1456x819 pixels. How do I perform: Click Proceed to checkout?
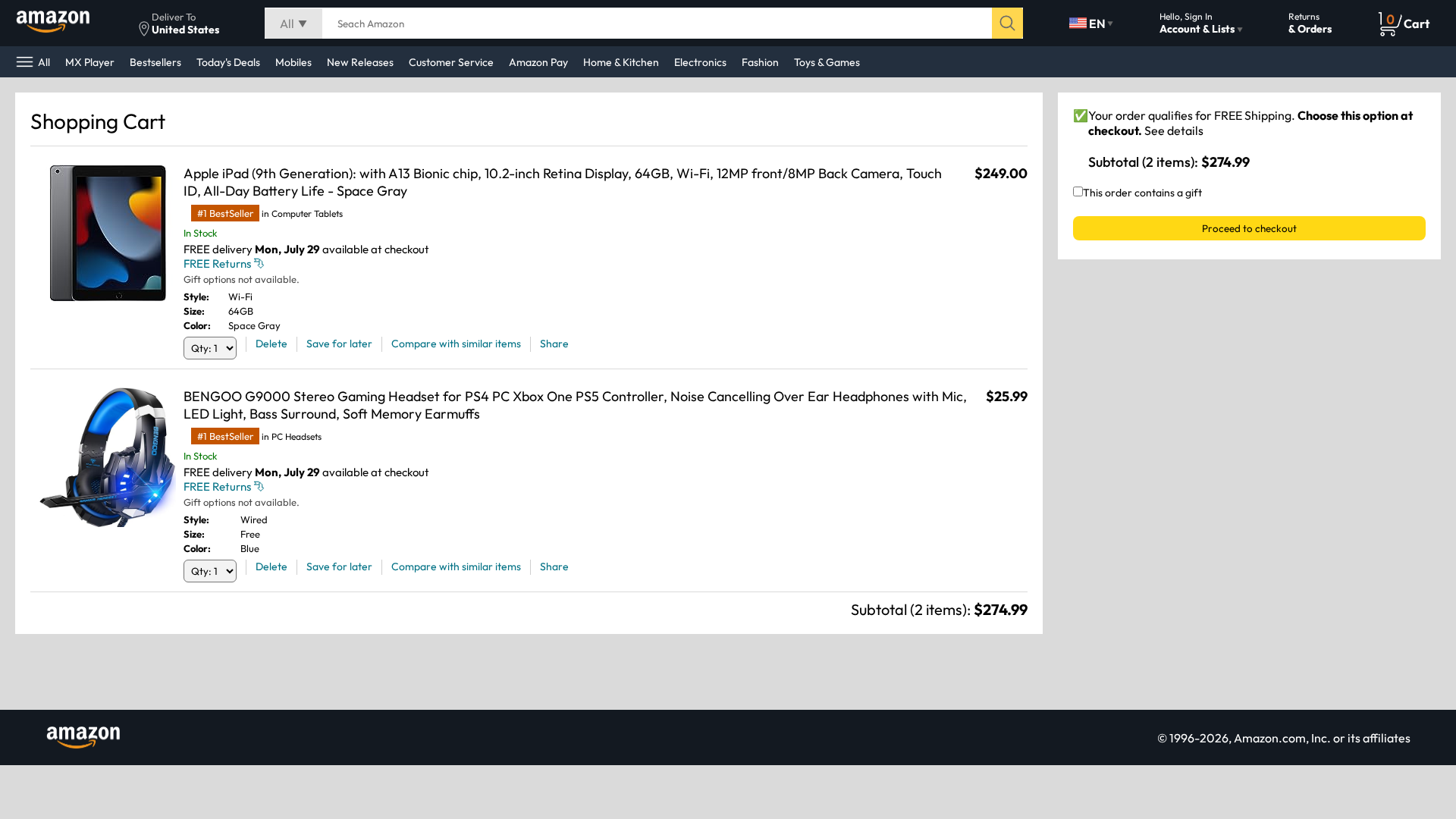[1249, 228]
